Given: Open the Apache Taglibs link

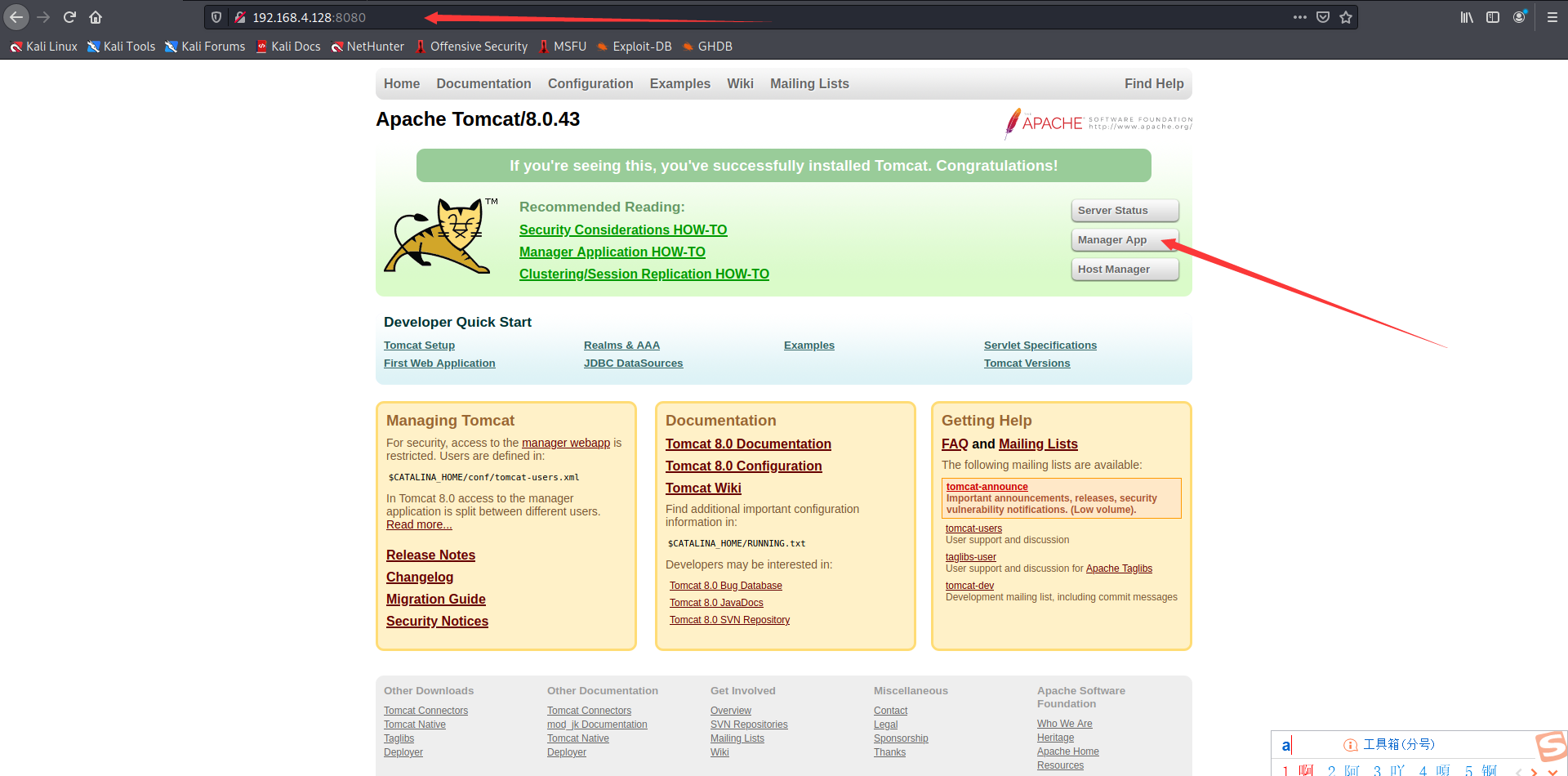Looking at the screenshot, I should coord(1119,569).
